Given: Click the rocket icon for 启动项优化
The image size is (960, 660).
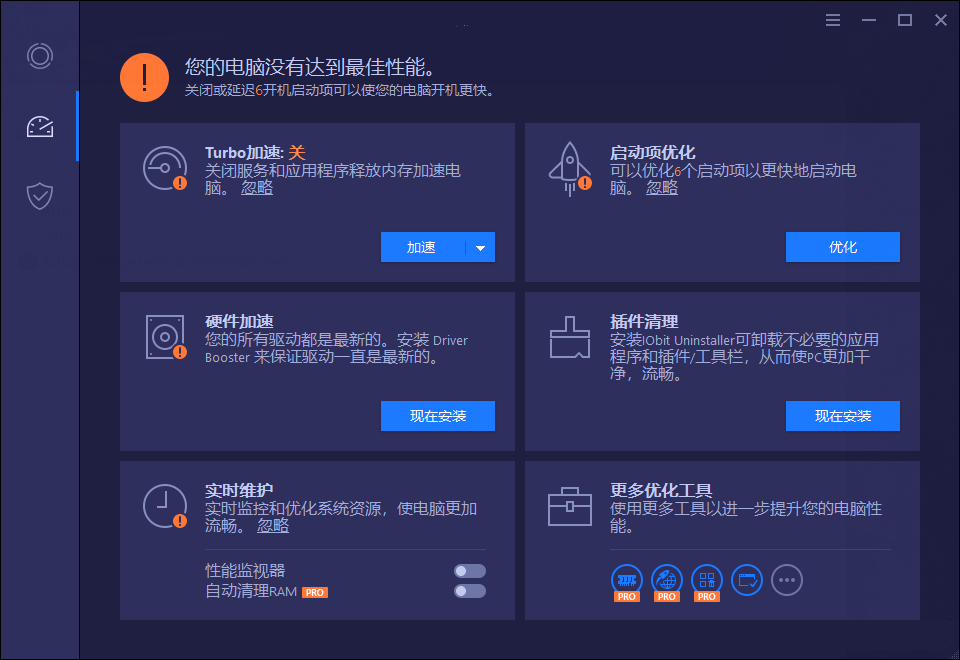Looking at the screenshot, I should coord(570,169).
